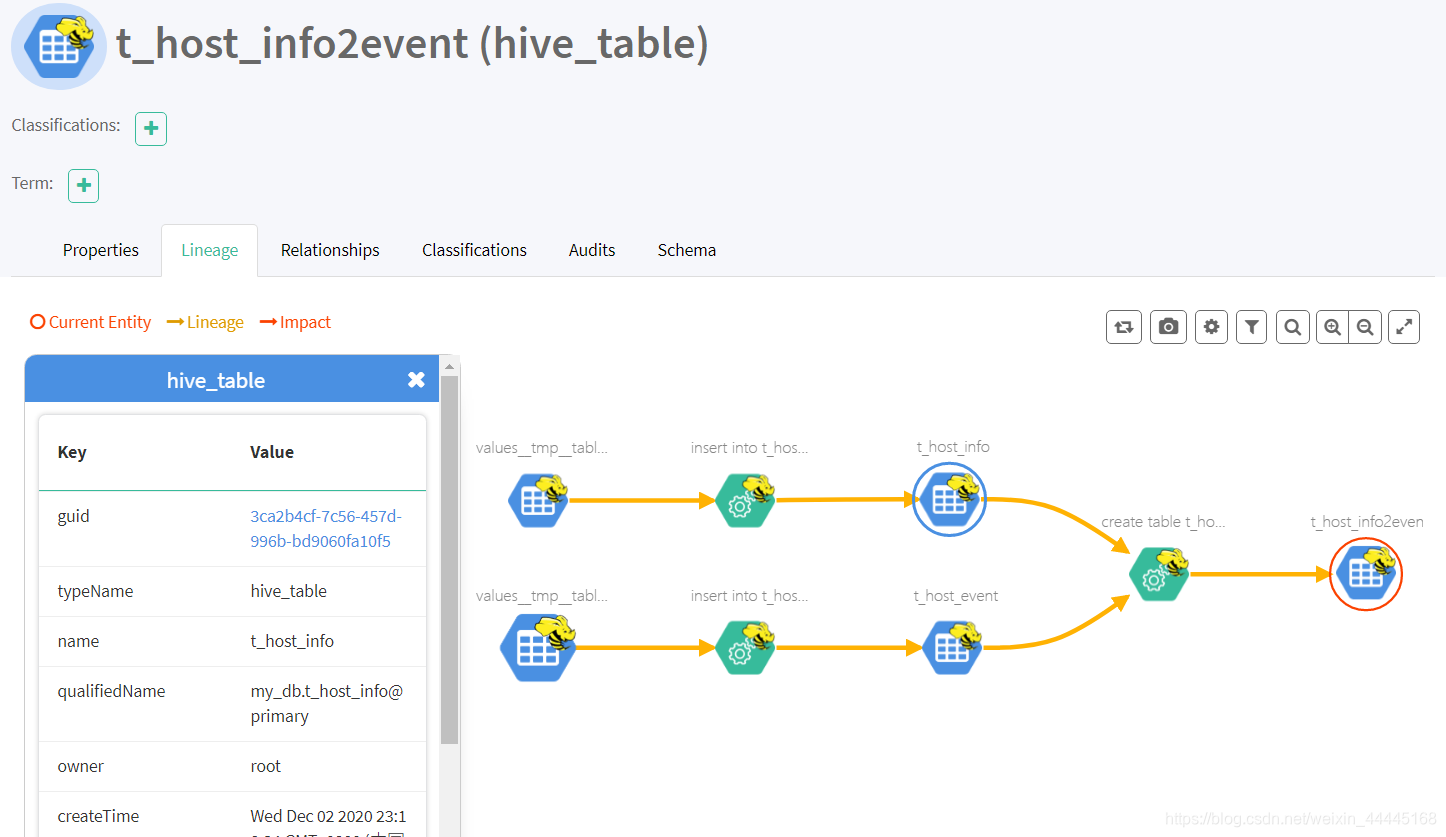Select the t_host_event table node
The image size is (1446, 837).
952,648
